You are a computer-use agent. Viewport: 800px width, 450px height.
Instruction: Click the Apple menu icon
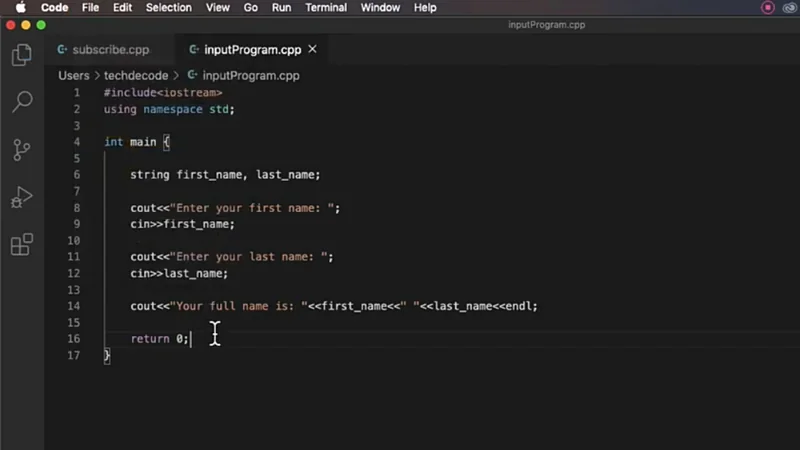click(x=19, y=8)
